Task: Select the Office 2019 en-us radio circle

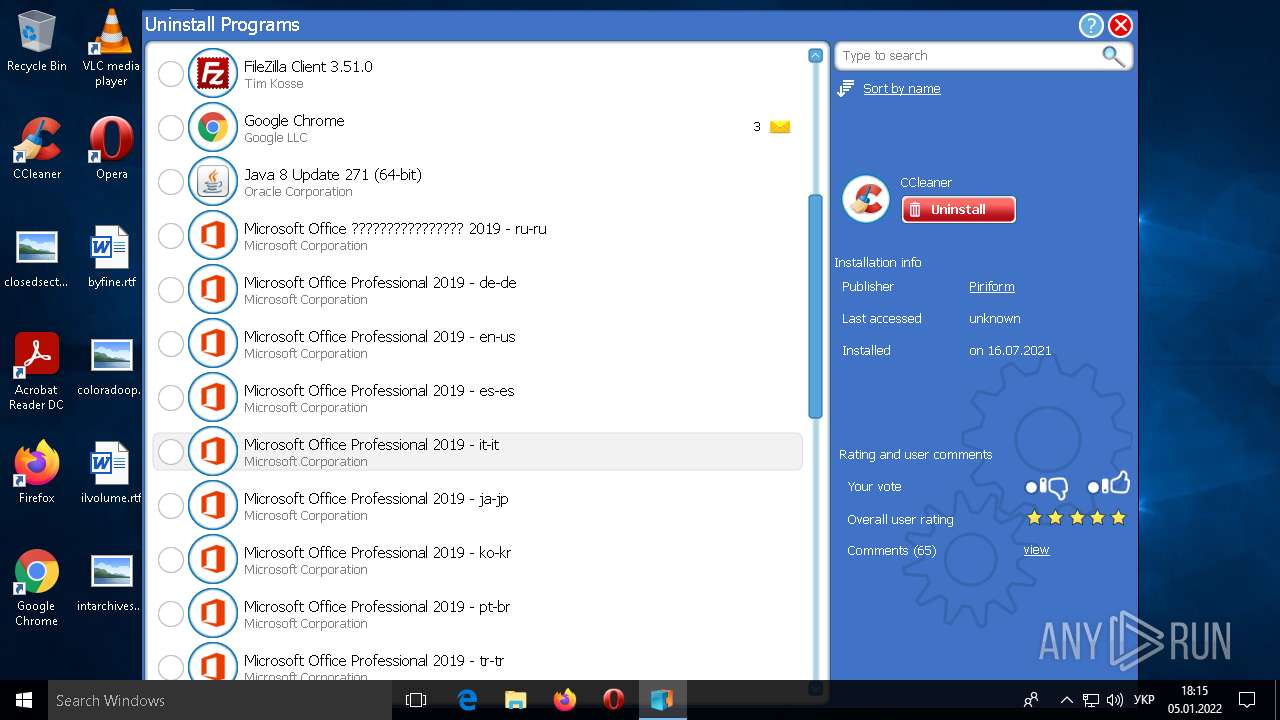Action: coord(171,343)
